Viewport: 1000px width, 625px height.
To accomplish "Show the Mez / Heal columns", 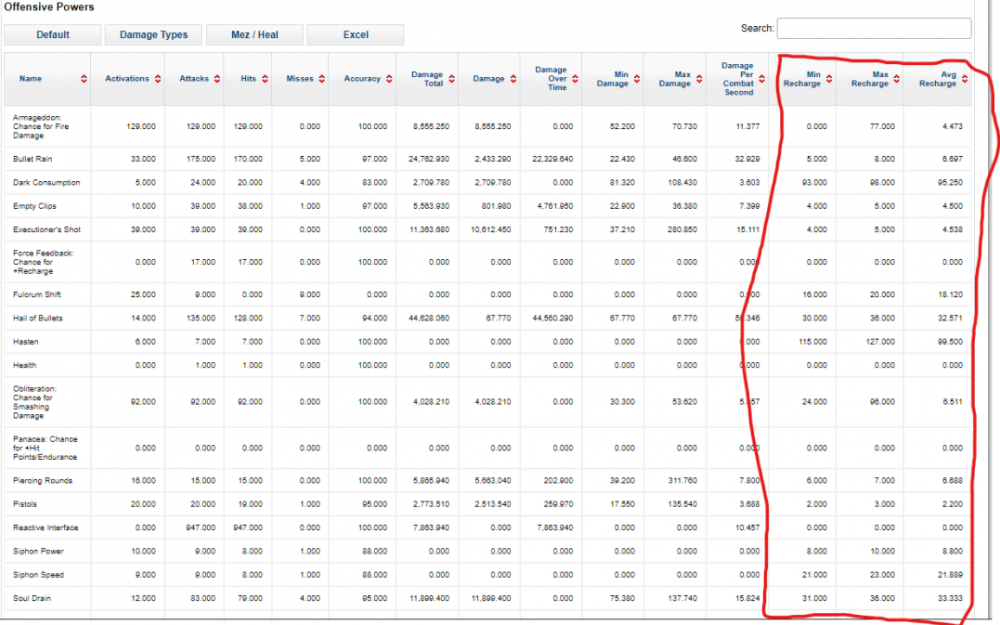I will coord(255,35).
